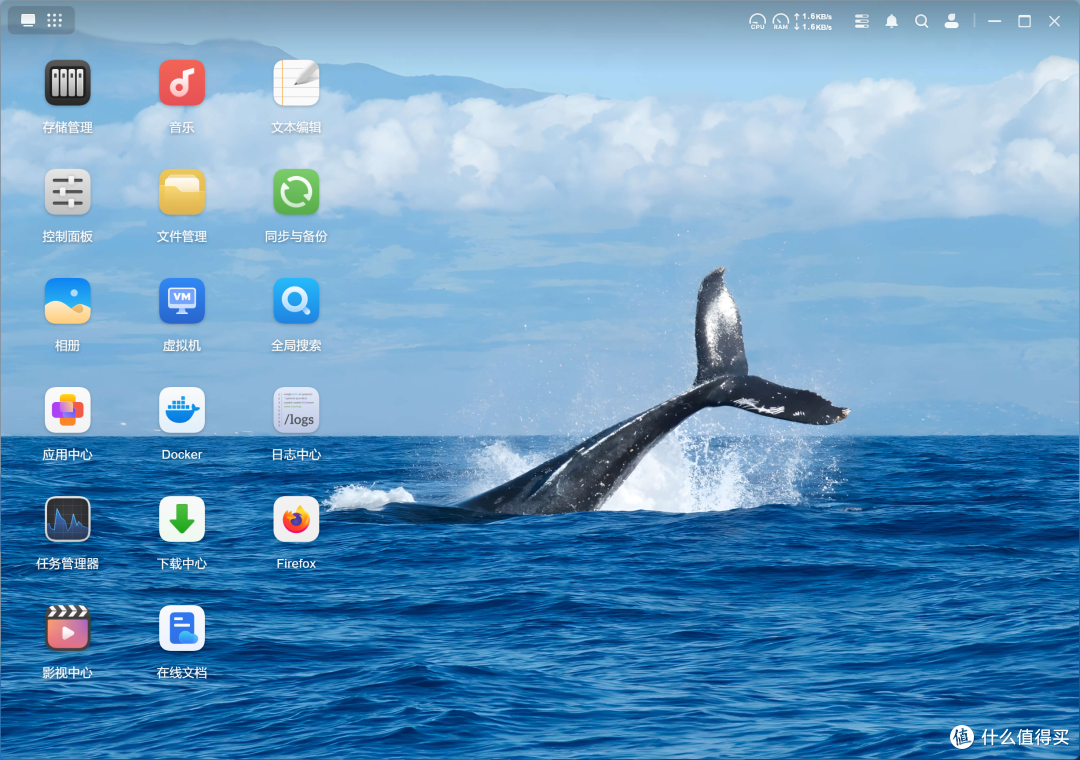Open the task list panel icon

[x=862, y=21]
